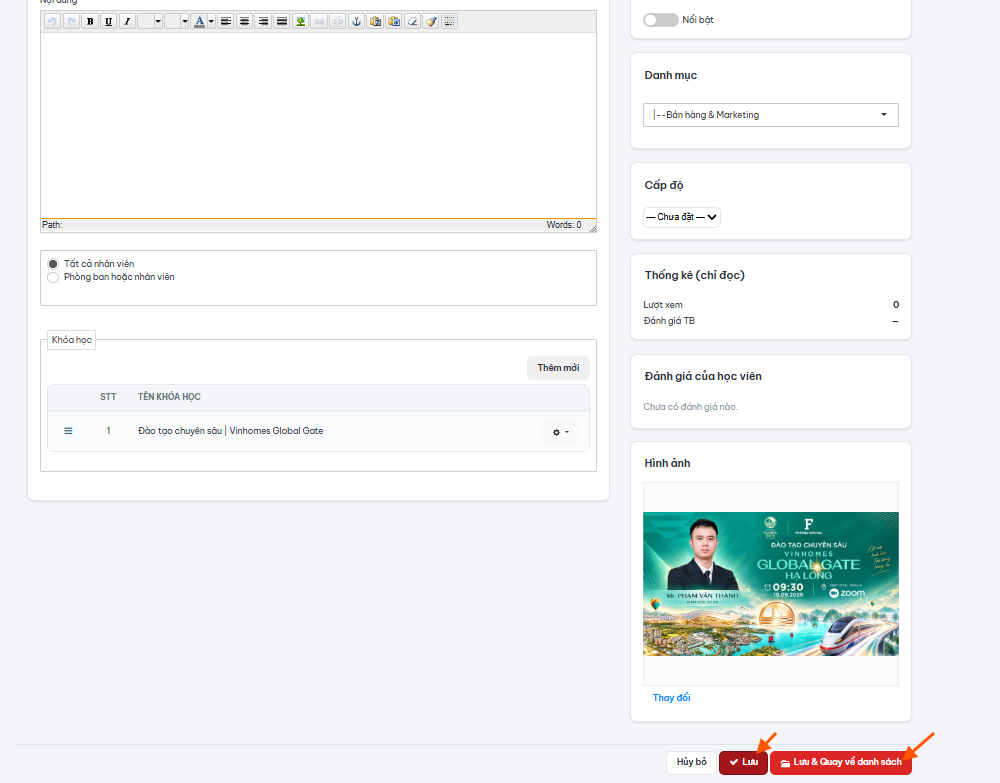1000x783 pixels.
Task: Open the Cấp độ level dropdown
Action: pyautogui.click(x=682, y=217)
